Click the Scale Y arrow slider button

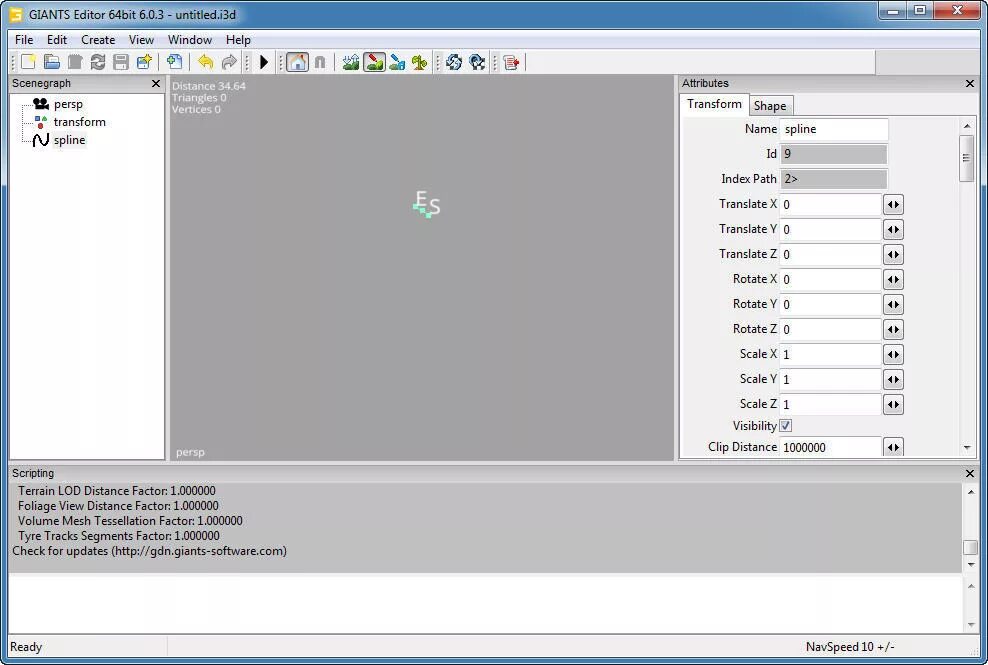pyautogui.click(x=893, y=379)
